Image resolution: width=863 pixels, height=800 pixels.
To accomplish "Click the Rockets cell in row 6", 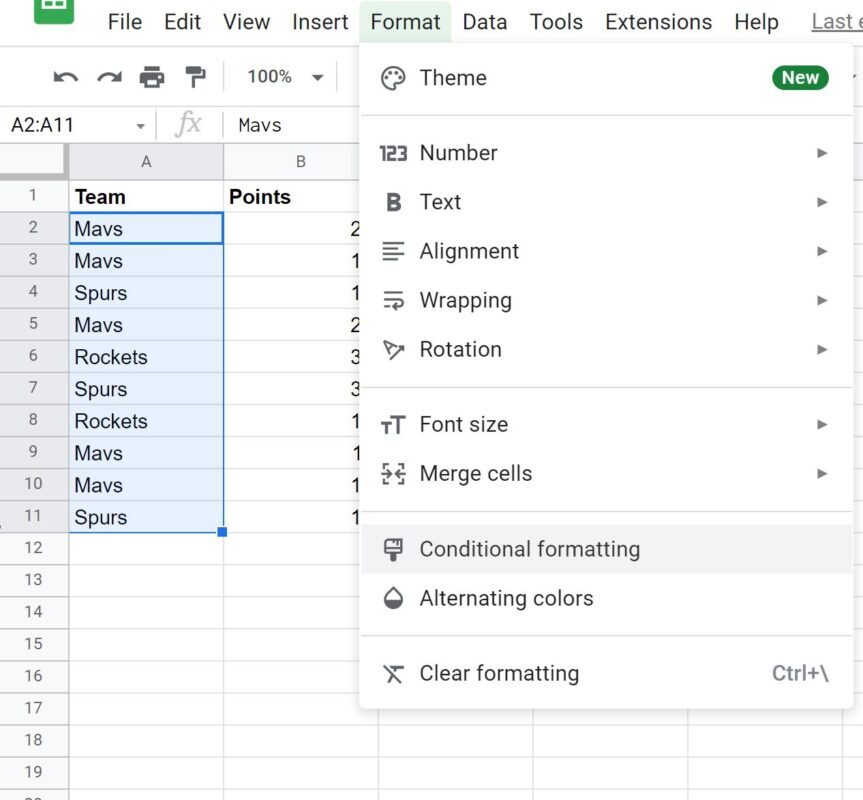I will pyautogui.click(x=146, y=357).
